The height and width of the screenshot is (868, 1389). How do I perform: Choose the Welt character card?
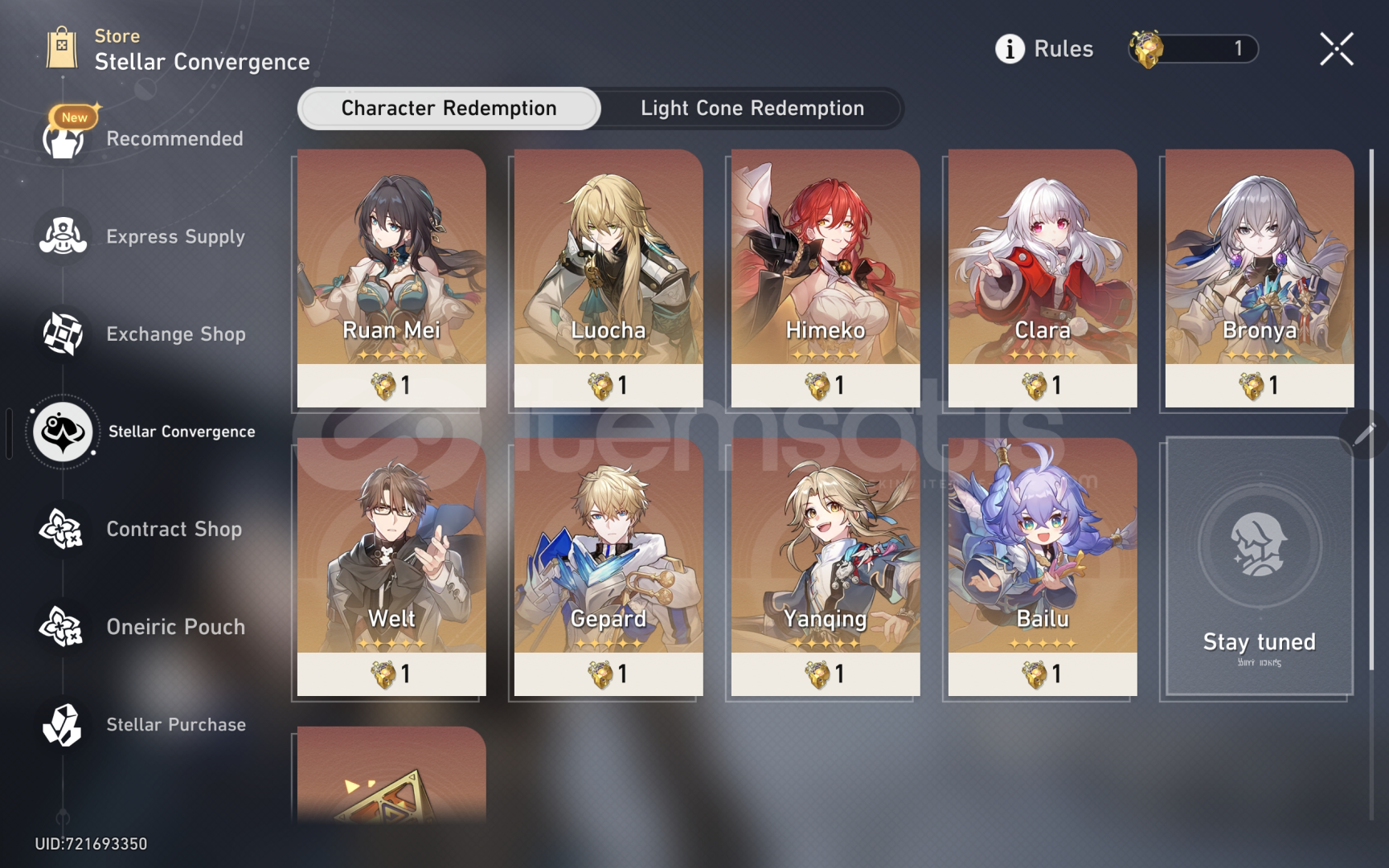[391, 567]
